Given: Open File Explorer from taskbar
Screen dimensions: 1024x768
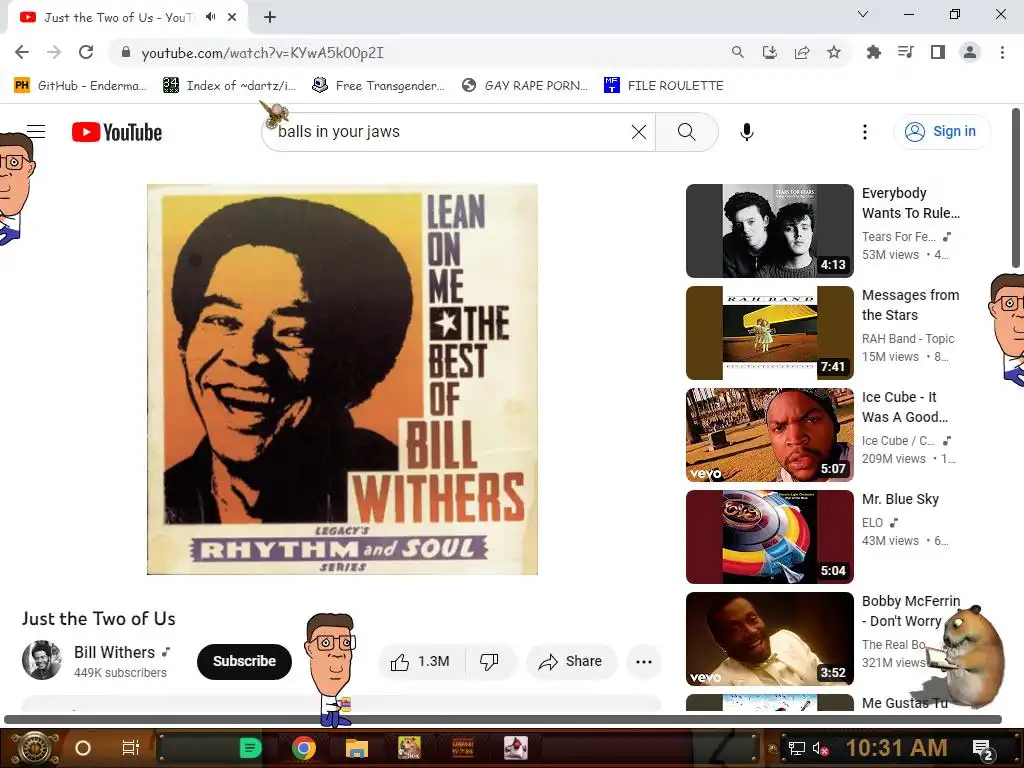Looking at the screenshot, I should 357,748.
